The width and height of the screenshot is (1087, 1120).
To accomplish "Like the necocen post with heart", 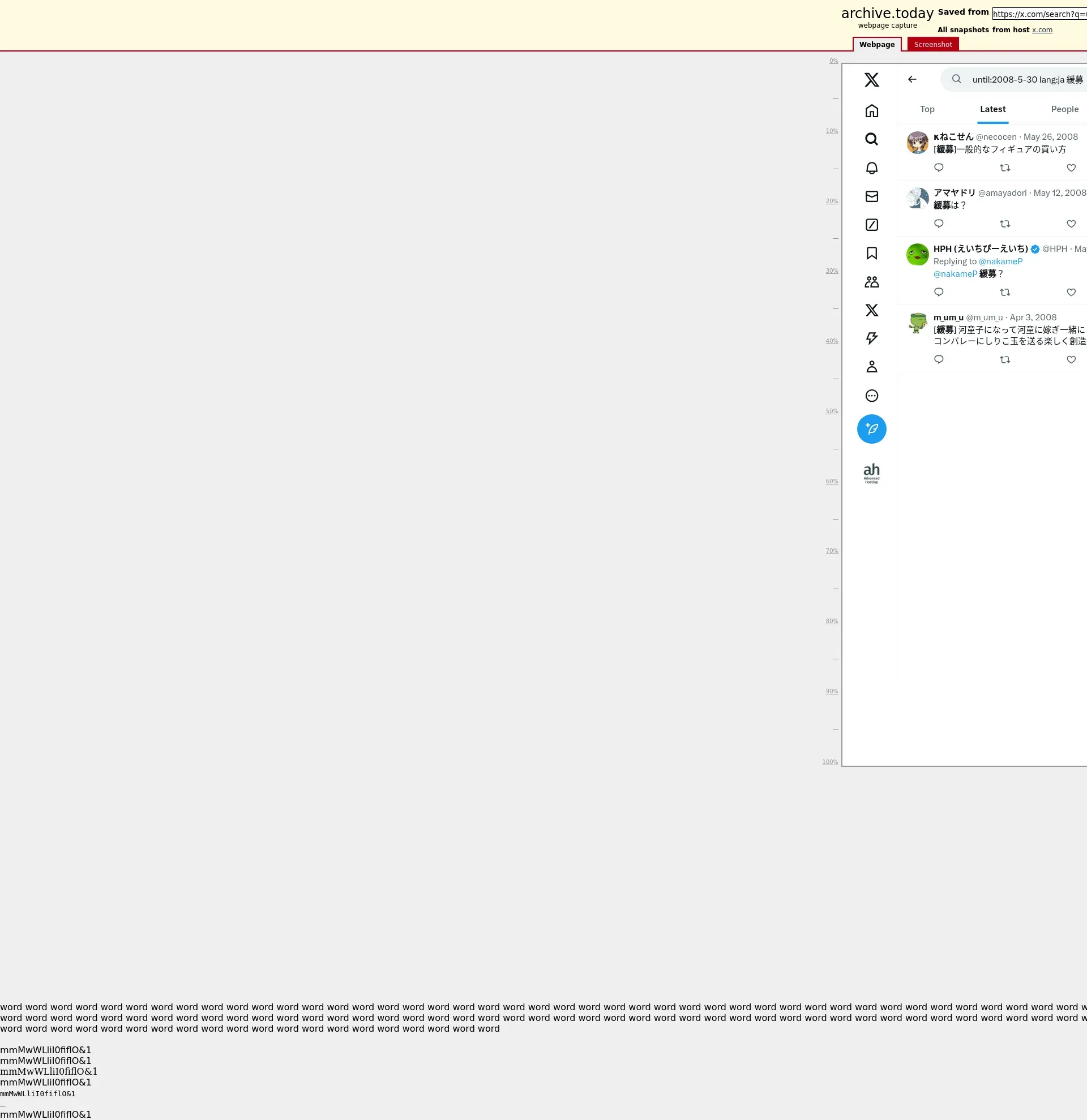I will [x=1071, y=168].
